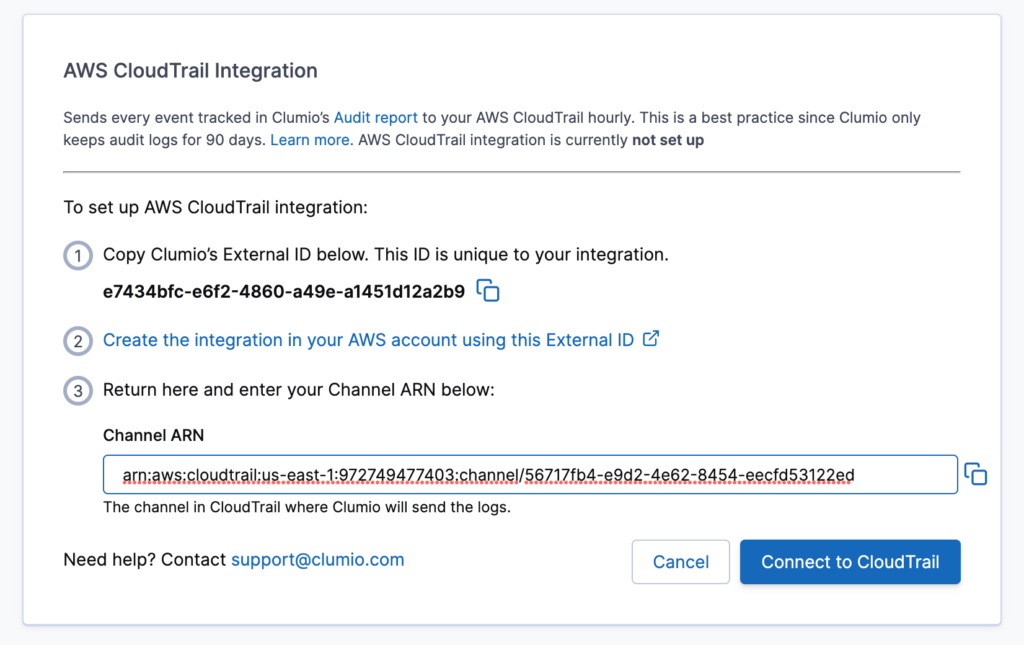
Task: Click the Channel ARN field label
Action: pyautogui.click(x=153, y=435)
